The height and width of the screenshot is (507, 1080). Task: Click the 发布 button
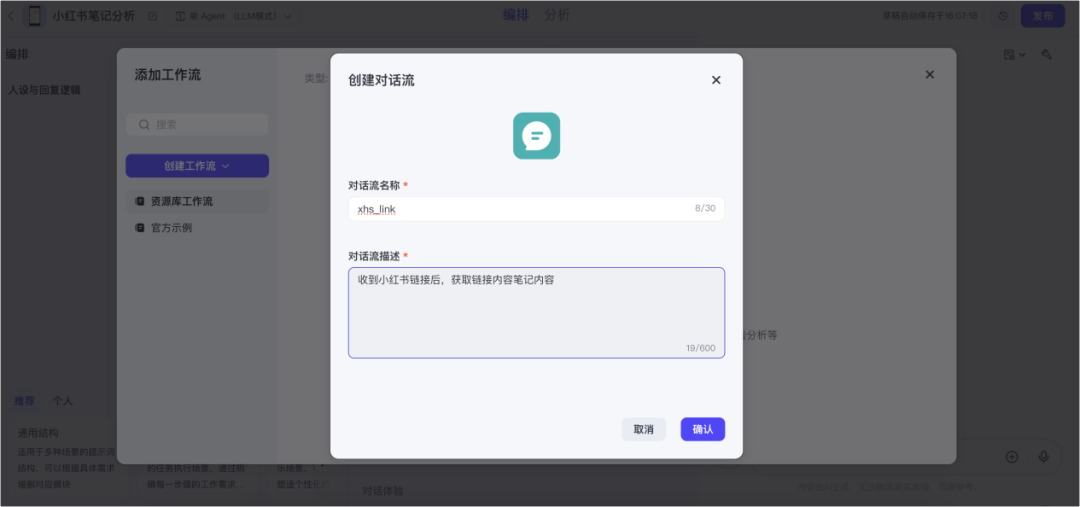pyautogui.click(x=1043, y=16)
